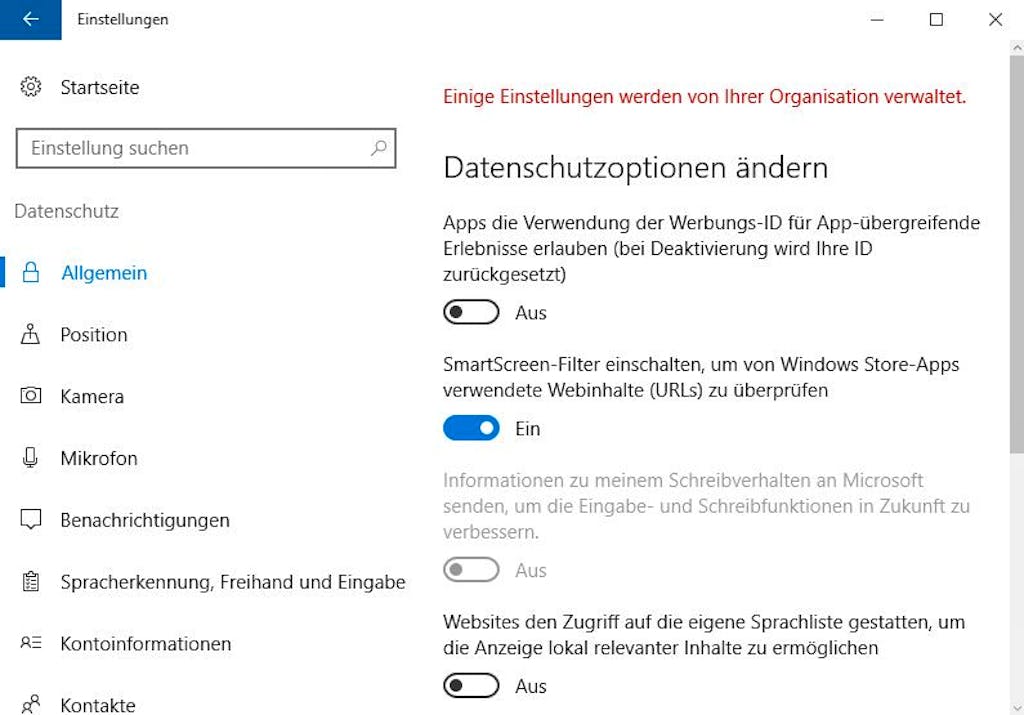Viewport: 1024px width, 715px height.
Task: Enable the Werbungs-ID toggle
Action: [x=471, y=312]
